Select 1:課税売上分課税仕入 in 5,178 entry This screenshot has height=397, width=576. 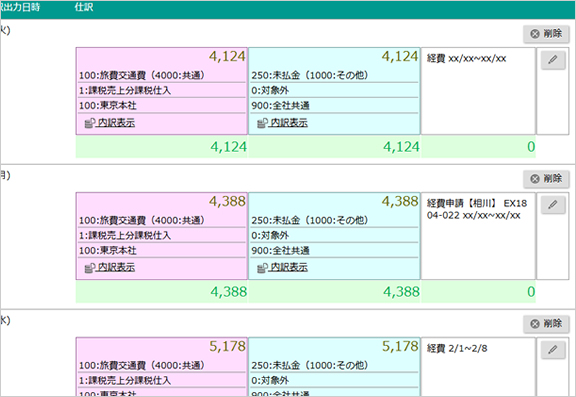click(x=125, y=380)
